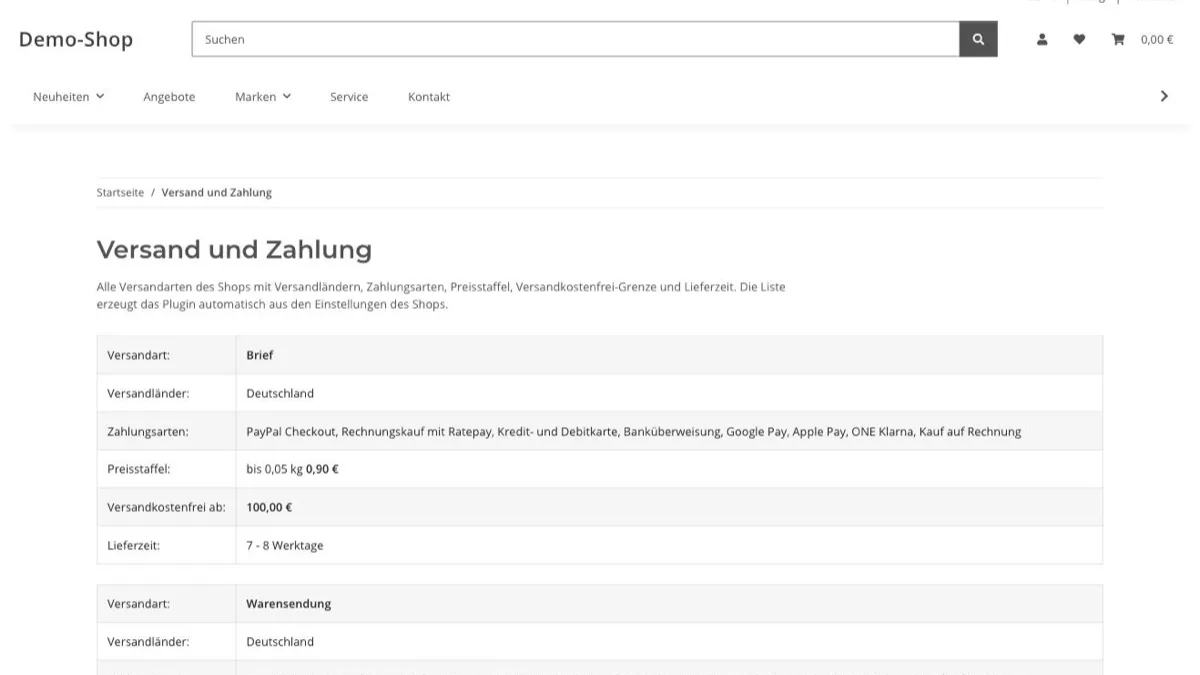Click the Versandkostenfrei ab label

click(x=166, y=507)
